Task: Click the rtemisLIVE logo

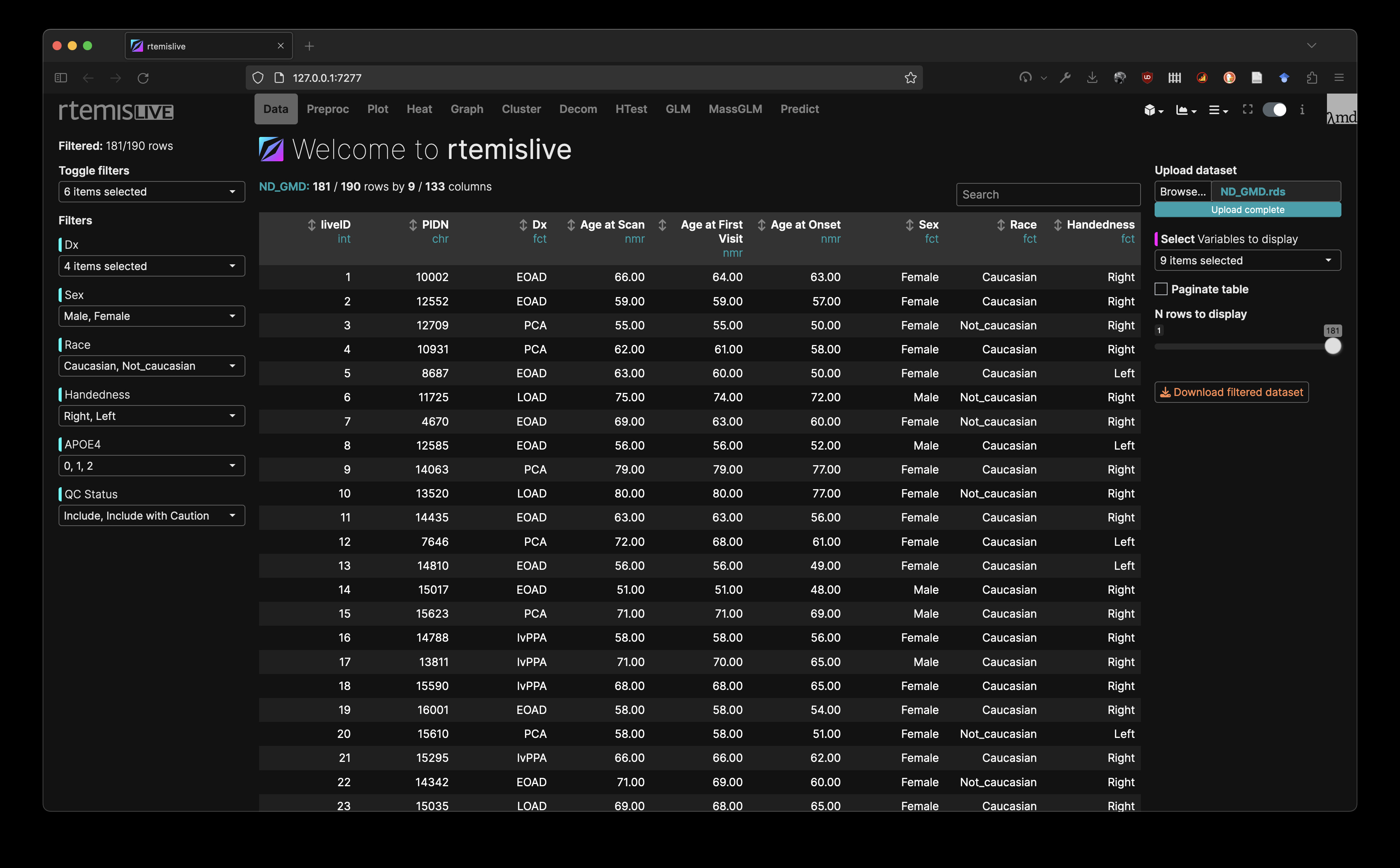Action: click(115, 111)
